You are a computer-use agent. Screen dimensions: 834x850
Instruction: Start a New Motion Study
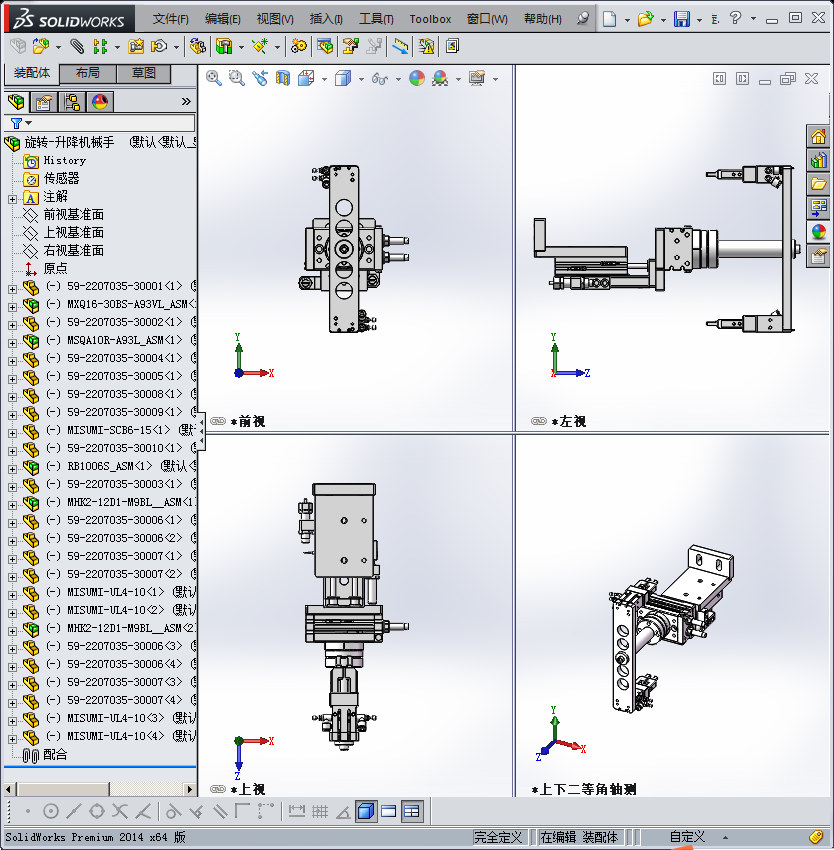point(298,47)
